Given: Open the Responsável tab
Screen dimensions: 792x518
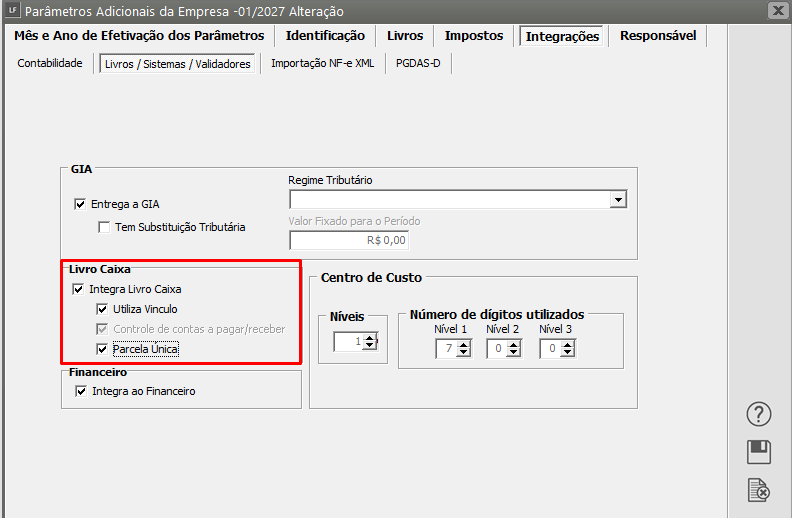Looking at the screenshot, I should click(x=658, y=36).
